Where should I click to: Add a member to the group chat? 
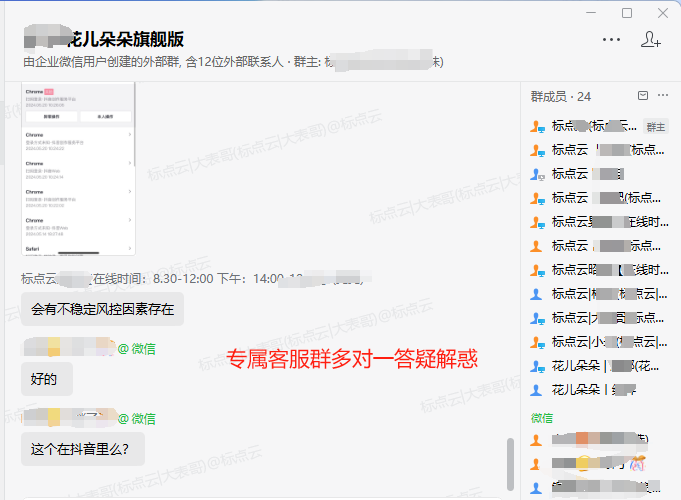click(651, 39)
